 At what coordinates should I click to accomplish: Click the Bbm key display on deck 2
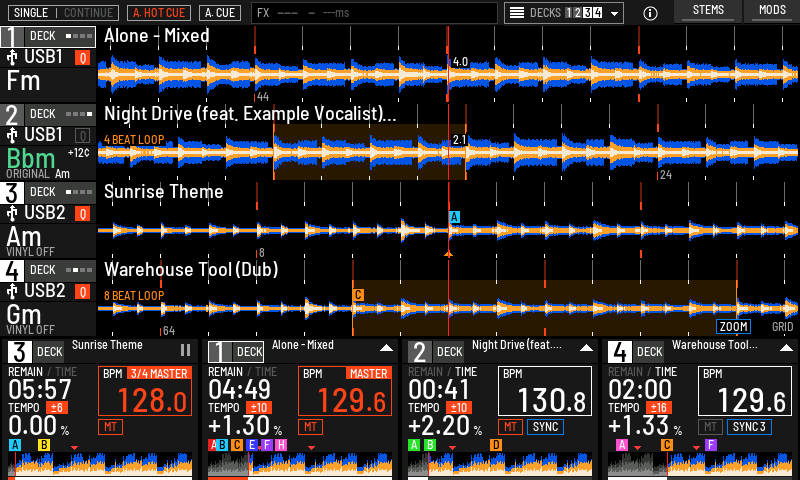[x=31, y=158]
